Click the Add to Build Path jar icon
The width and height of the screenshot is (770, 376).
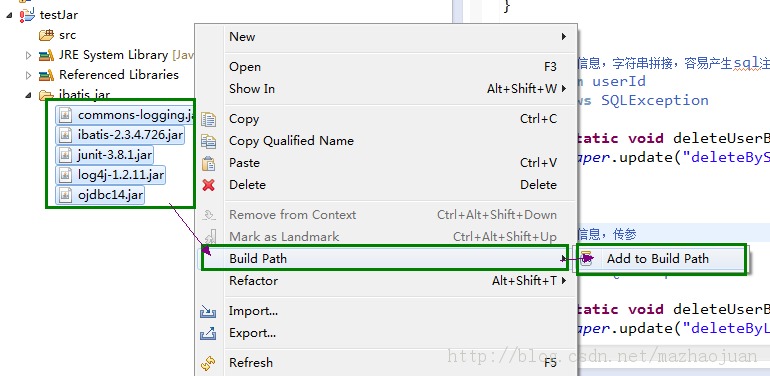pyautogui.click(x=586, y=259)
